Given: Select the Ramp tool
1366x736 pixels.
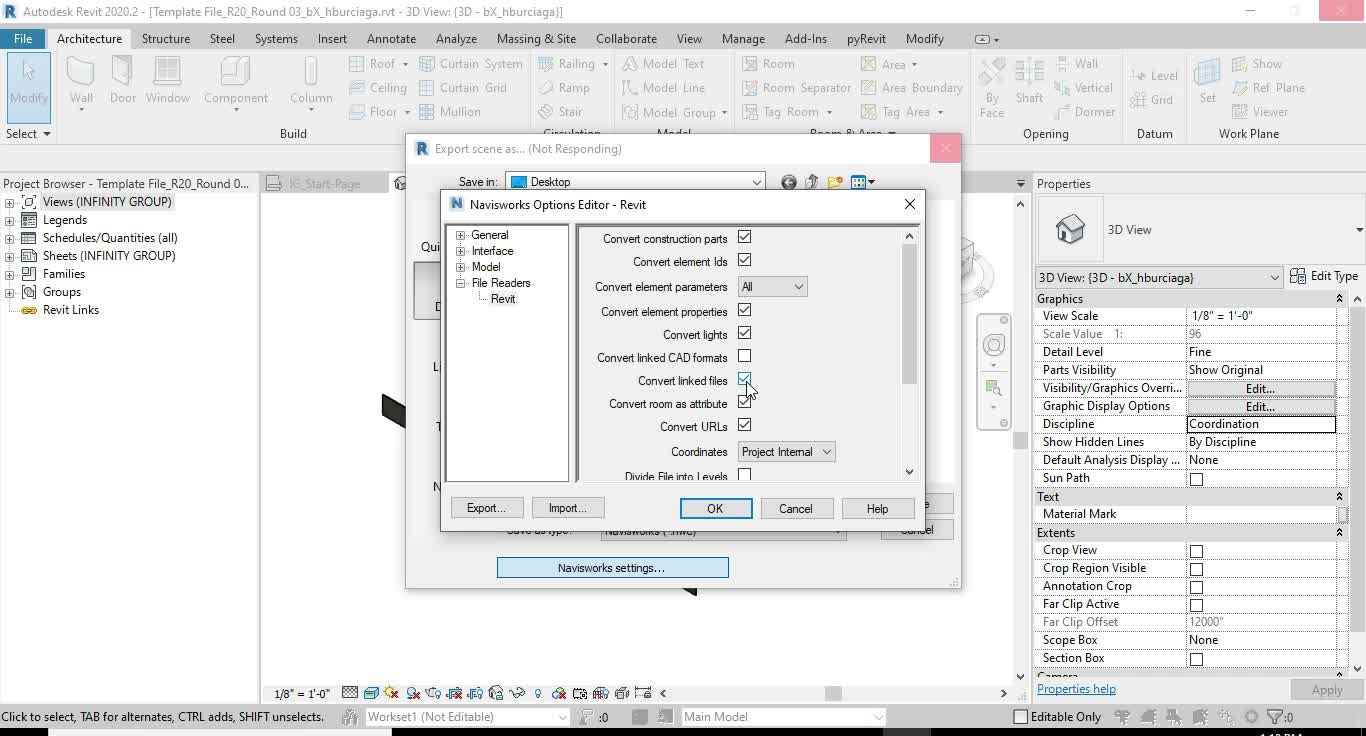Looking at the screenshot, I should (564, 88).
